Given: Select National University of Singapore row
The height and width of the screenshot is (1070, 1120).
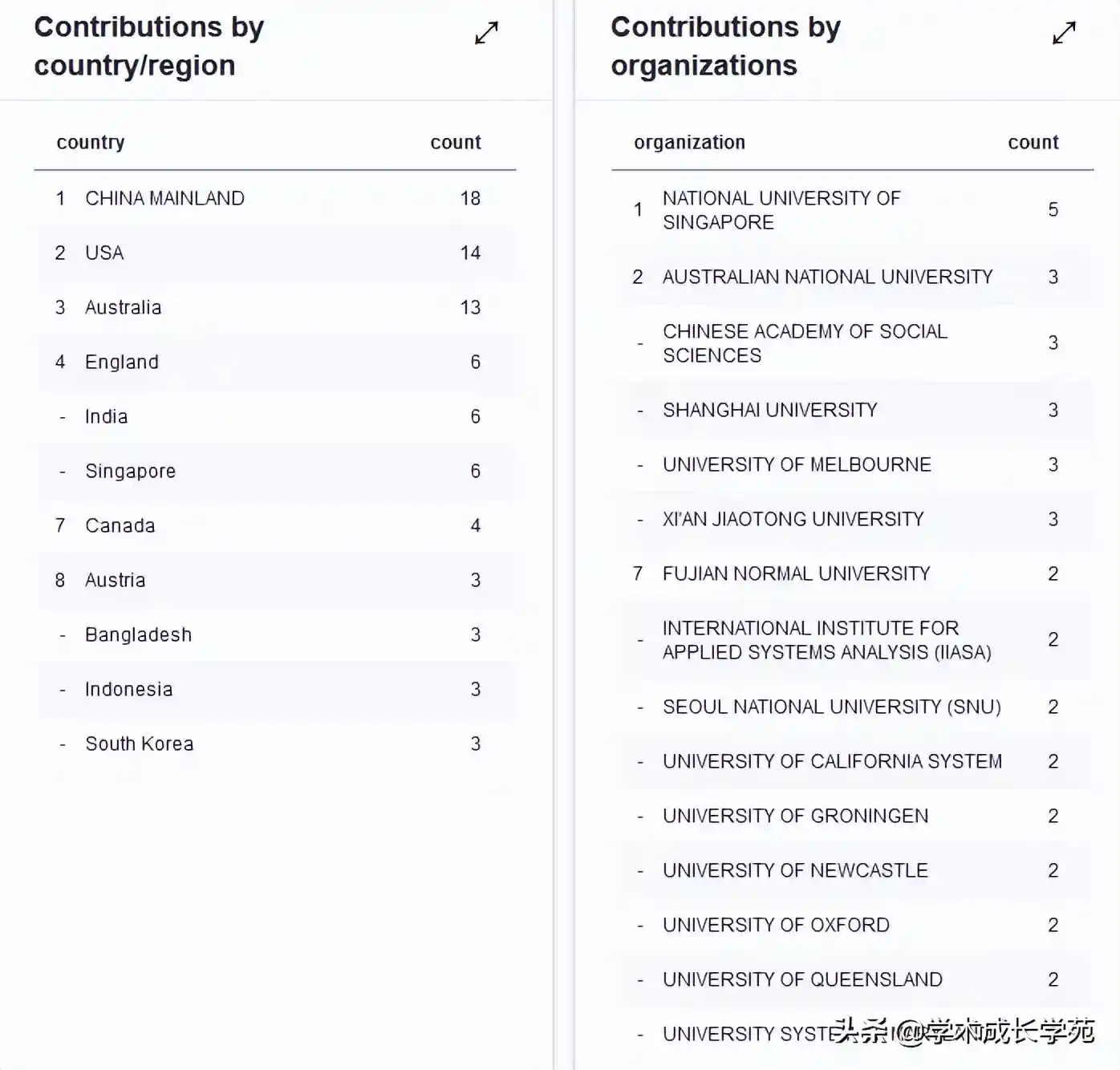Looking at the screenshot, I should [x=853, y=210].
